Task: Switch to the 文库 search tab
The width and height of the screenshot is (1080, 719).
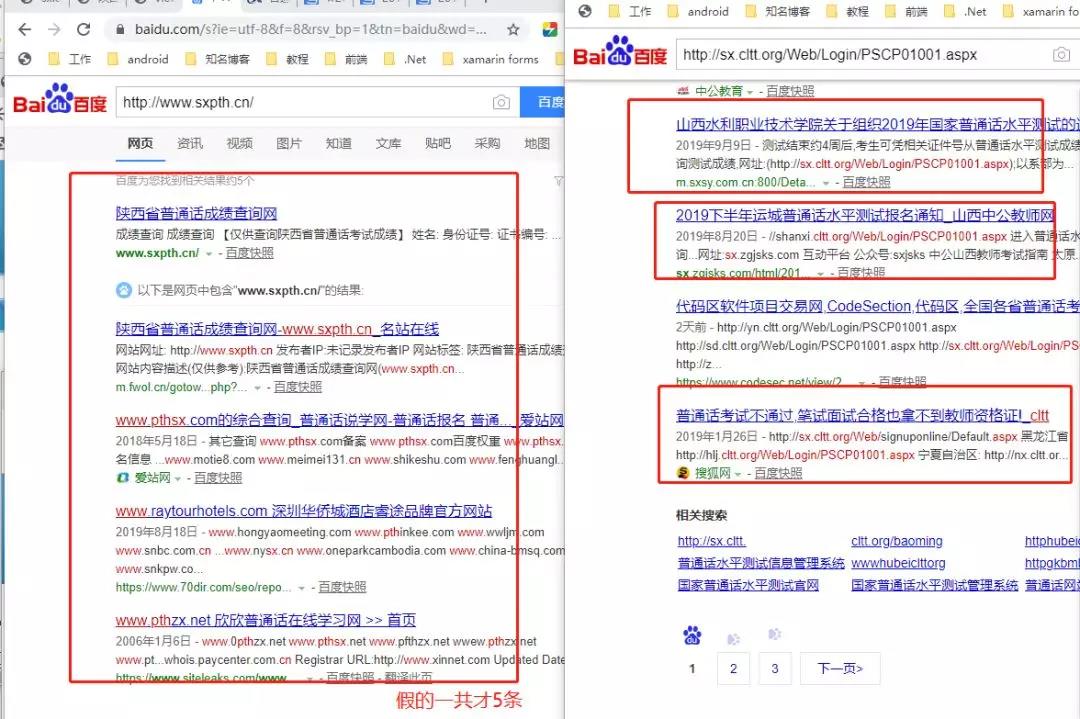Action: point(388,143)
